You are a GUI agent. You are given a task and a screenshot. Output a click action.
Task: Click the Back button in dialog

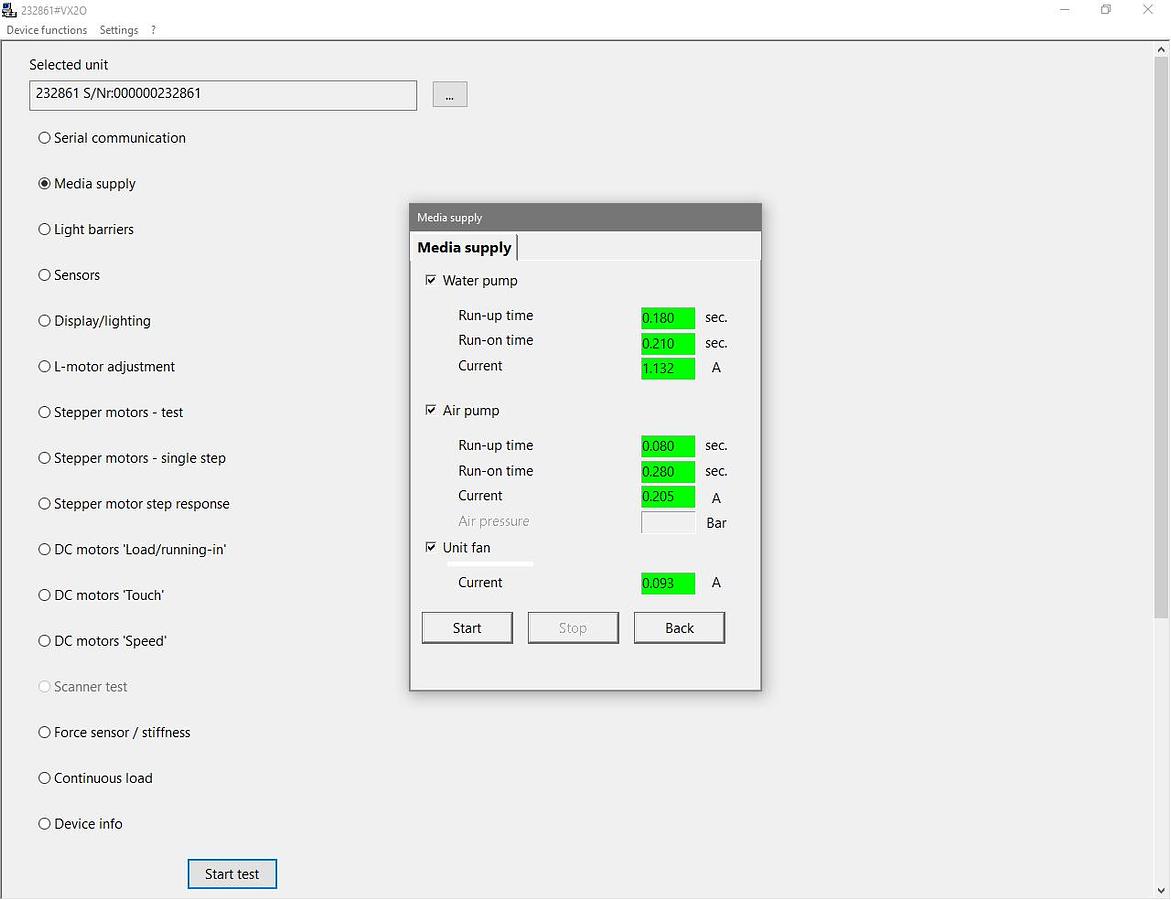[x=679, y=628]
